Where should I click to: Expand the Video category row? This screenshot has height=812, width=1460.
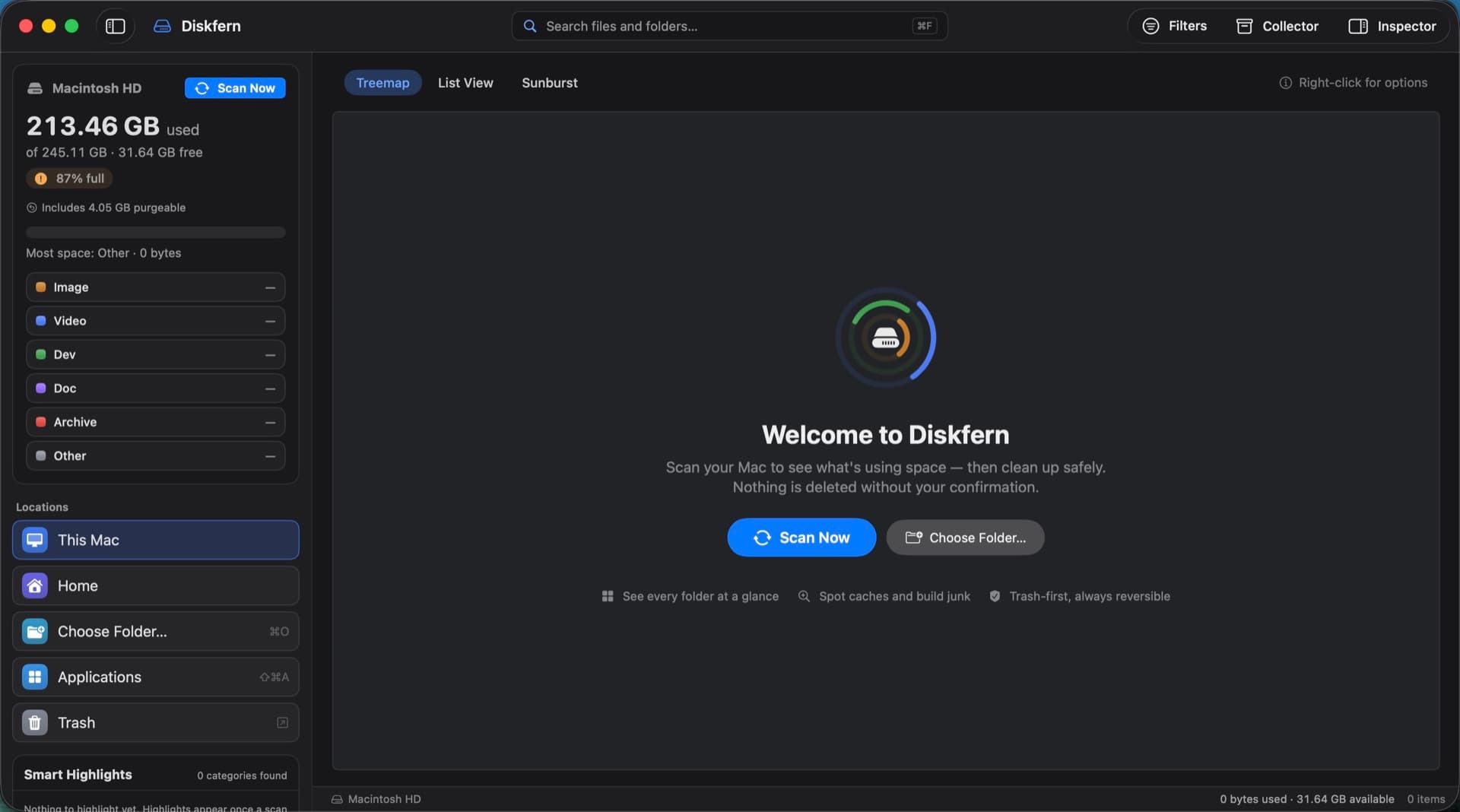pyautogui.click(x=156, y=321)
